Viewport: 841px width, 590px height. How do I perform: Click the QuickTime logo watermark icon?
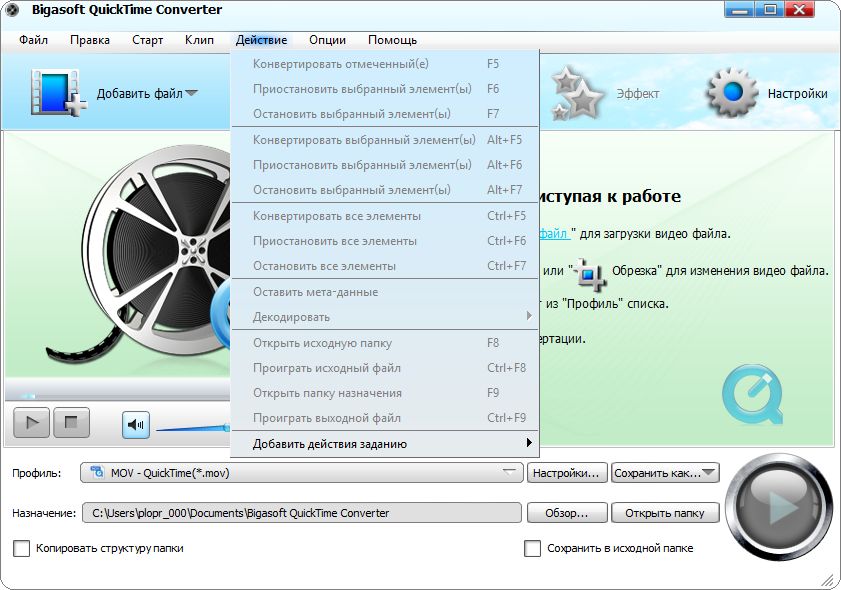(x=753, y=394)
